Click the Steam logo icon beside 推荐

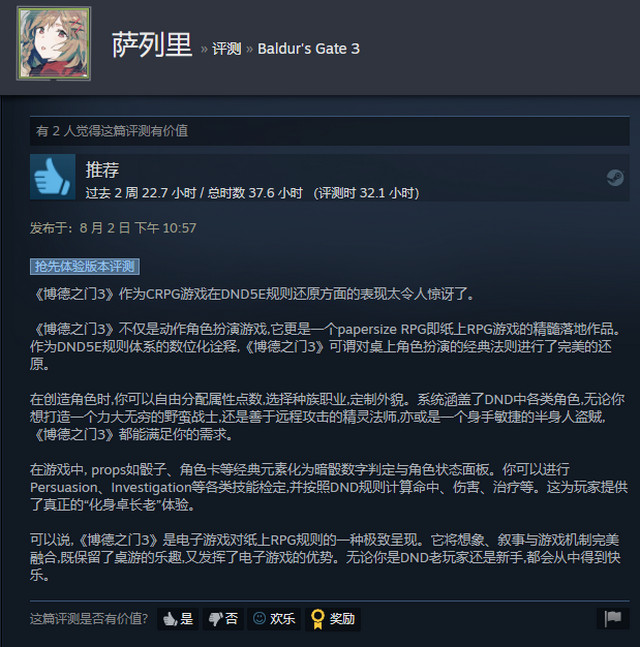pos(615,178)
